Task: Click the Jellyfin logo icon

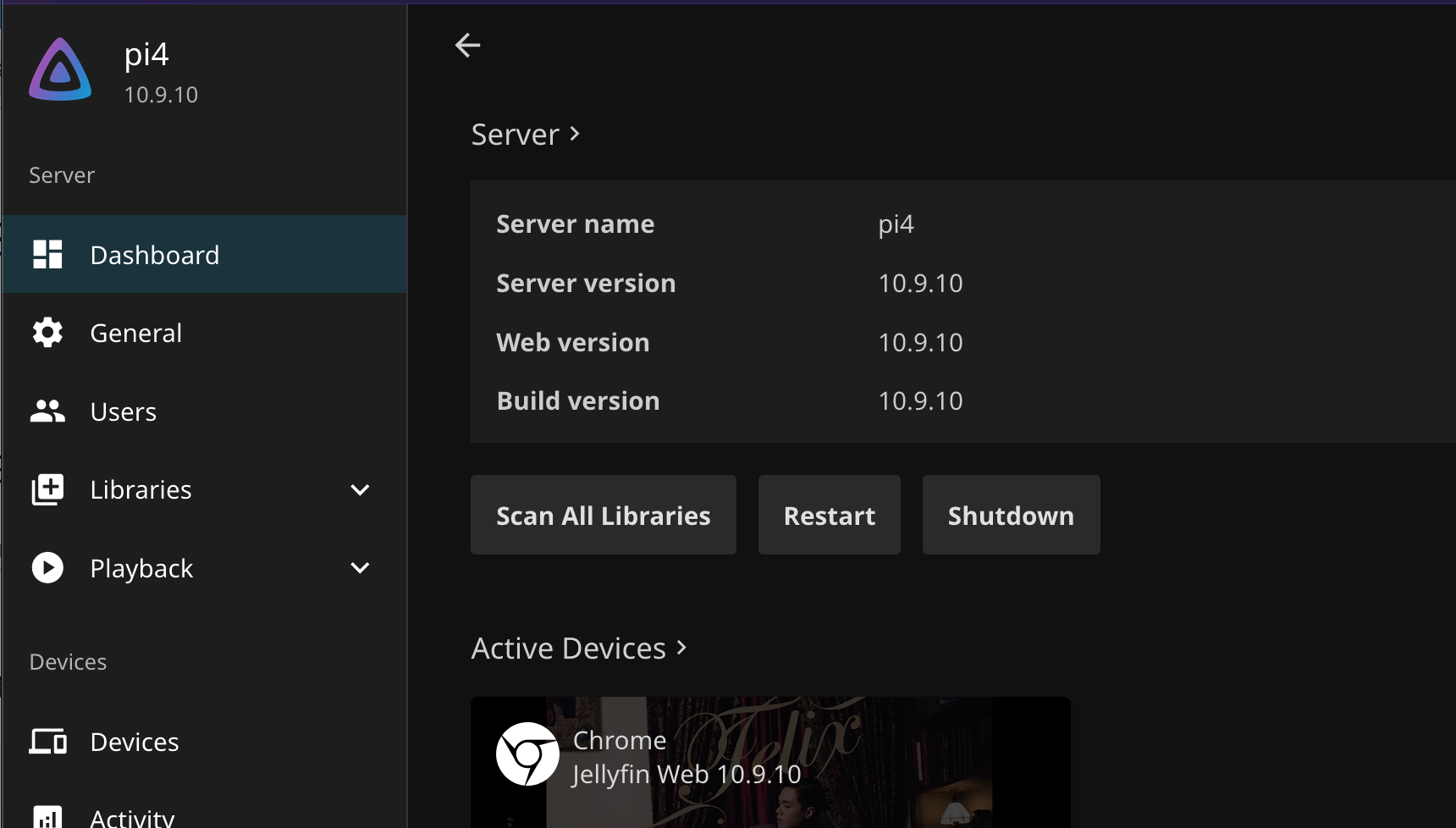Action: tap(60, 71)
